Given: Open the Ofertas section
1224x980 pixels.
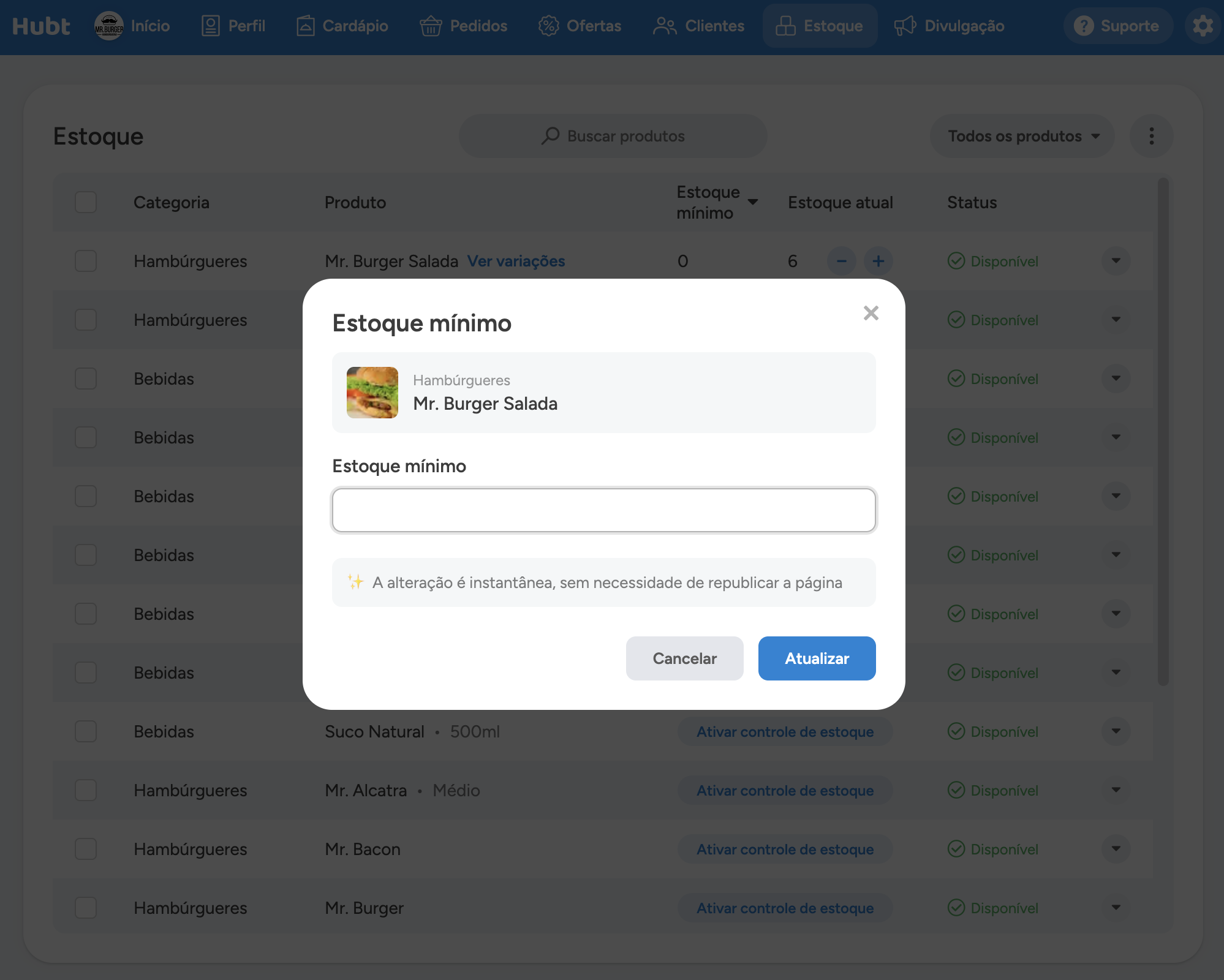Looking at the screenshot, I should click(x=580, y=26).
